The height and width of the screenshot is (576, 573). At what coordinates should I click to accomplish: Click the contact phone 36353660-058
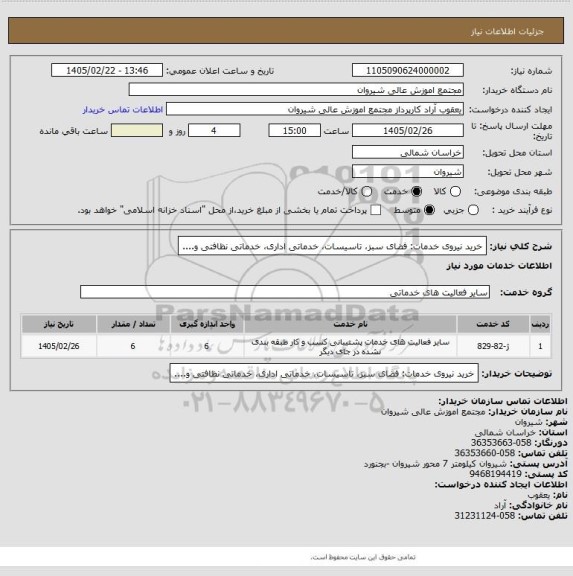pos(485,453)
